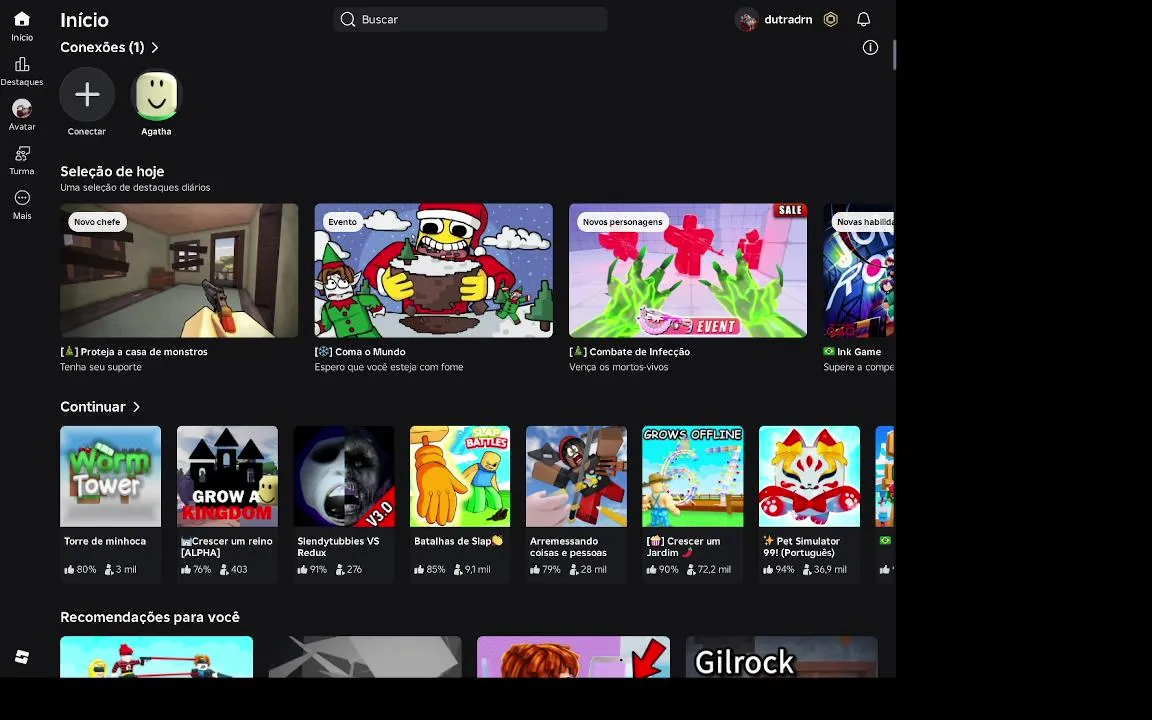Image resolution: width=1152 pixels, height=720 pixels.
Task: Click the Combate de Infecção title text
Action: click(630, 352)
